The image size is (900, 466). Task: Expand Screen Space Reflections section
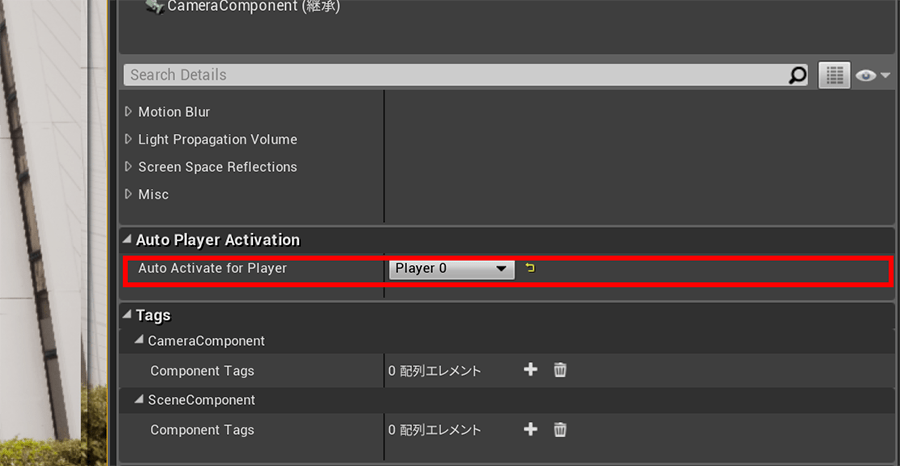pos(128,167)
